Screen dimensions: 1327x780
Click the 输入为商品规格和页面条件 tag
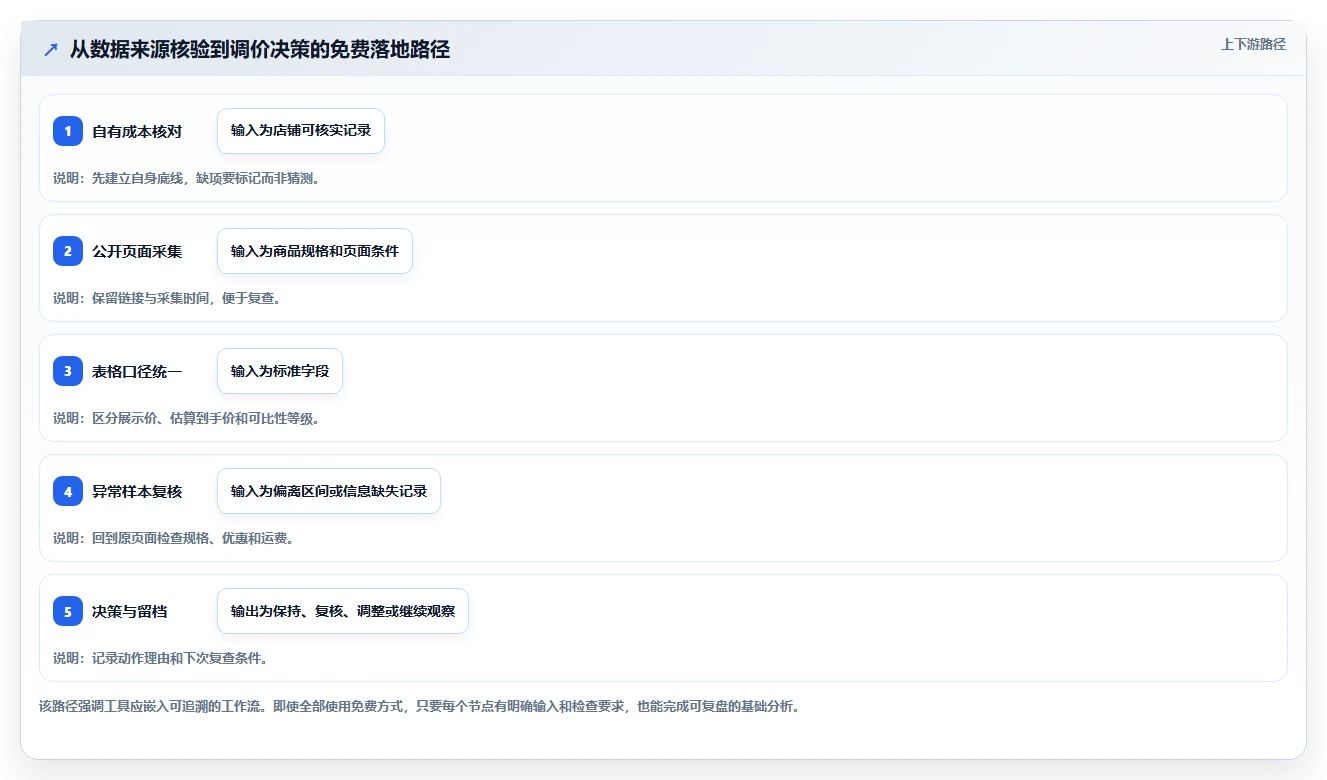point(315,251)
